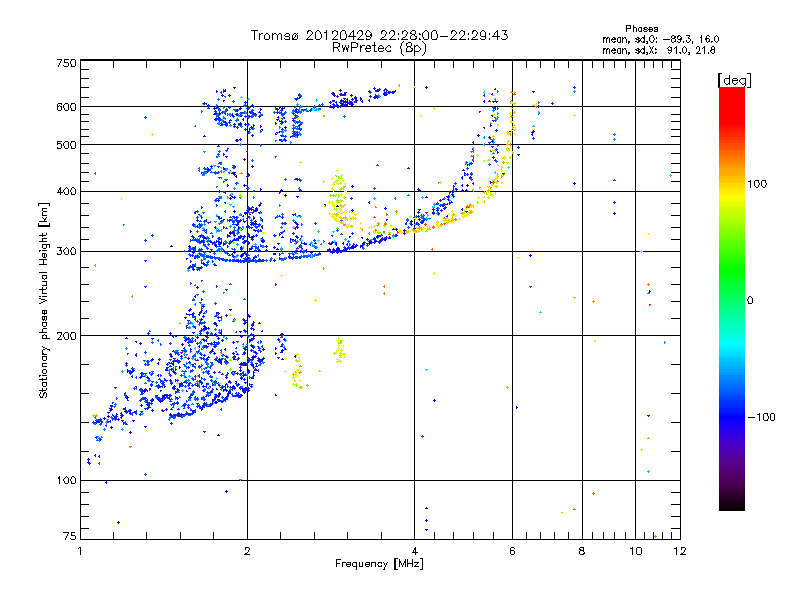Viewport: 800px width, 600px height.
Task: Click the x-axis tick label '2'
Action: click(x=247, y=551)
